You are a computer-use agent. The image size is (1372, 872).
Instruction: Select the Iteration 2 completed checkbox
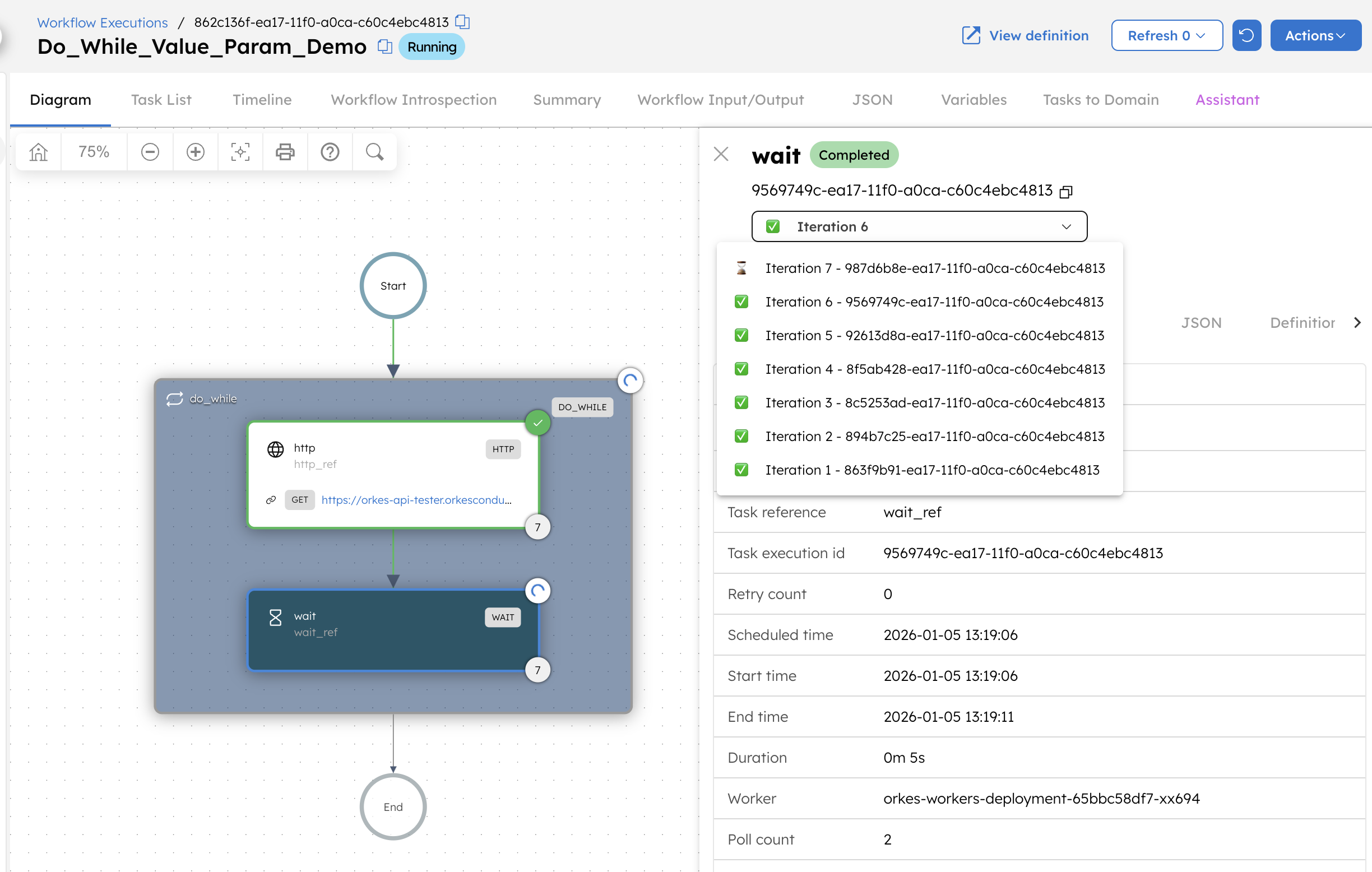pyautogui.click(x=741, y=435)
